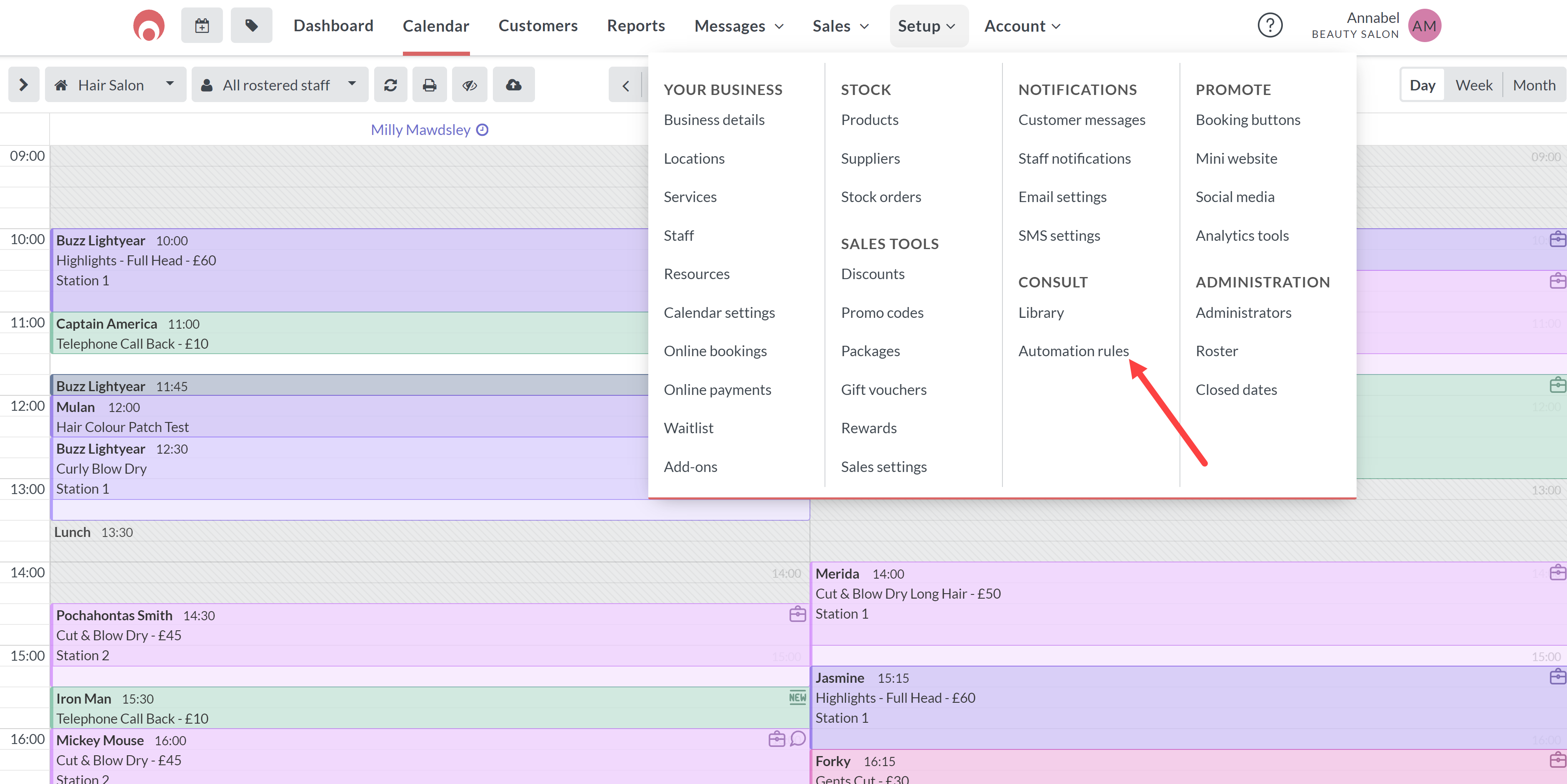Open Services in Setup menu
Image resolution: width=1567 pixels, height=784 pixels.
click(x=690, y=197)
